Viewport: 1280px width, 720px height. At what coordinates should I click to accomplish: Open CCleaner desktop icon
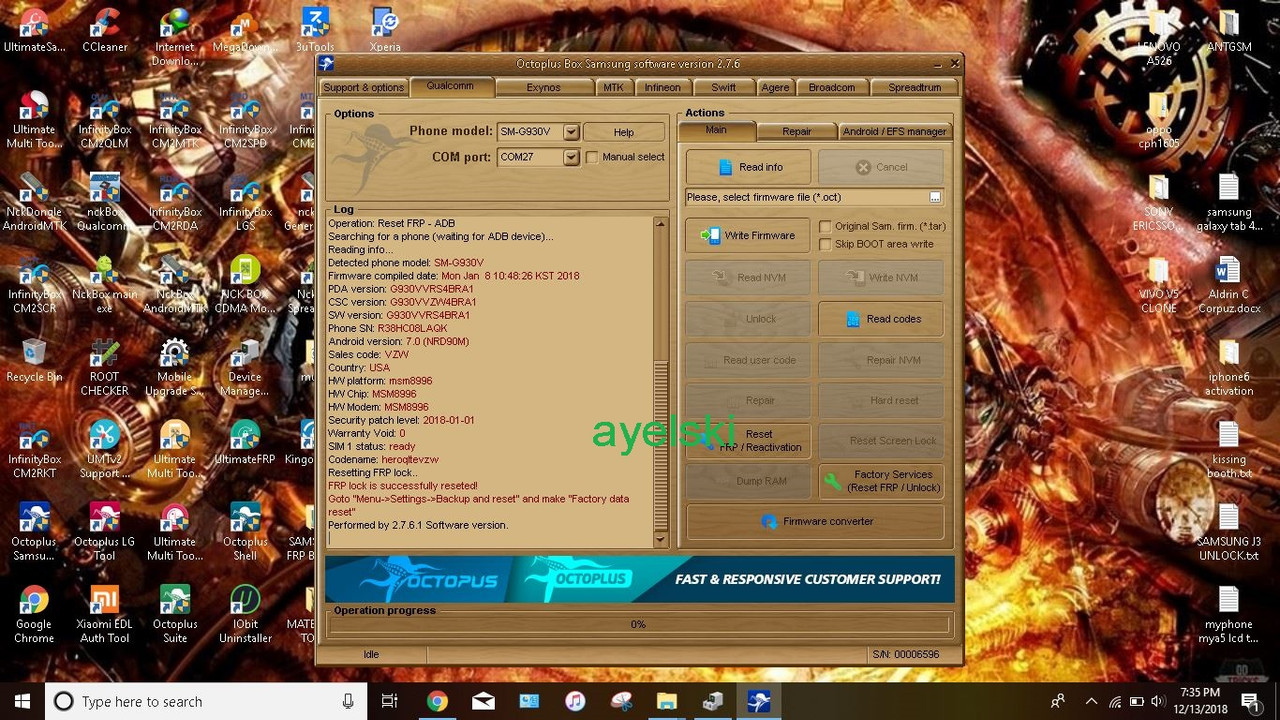pyautogui.click(x=105, y=30)
